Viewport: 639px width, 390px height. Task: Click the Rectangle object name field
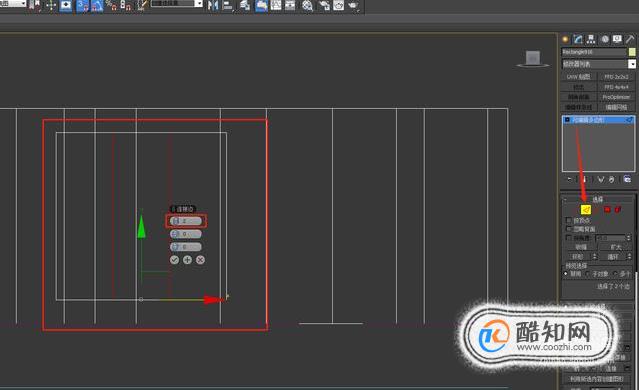pos(594,52)
